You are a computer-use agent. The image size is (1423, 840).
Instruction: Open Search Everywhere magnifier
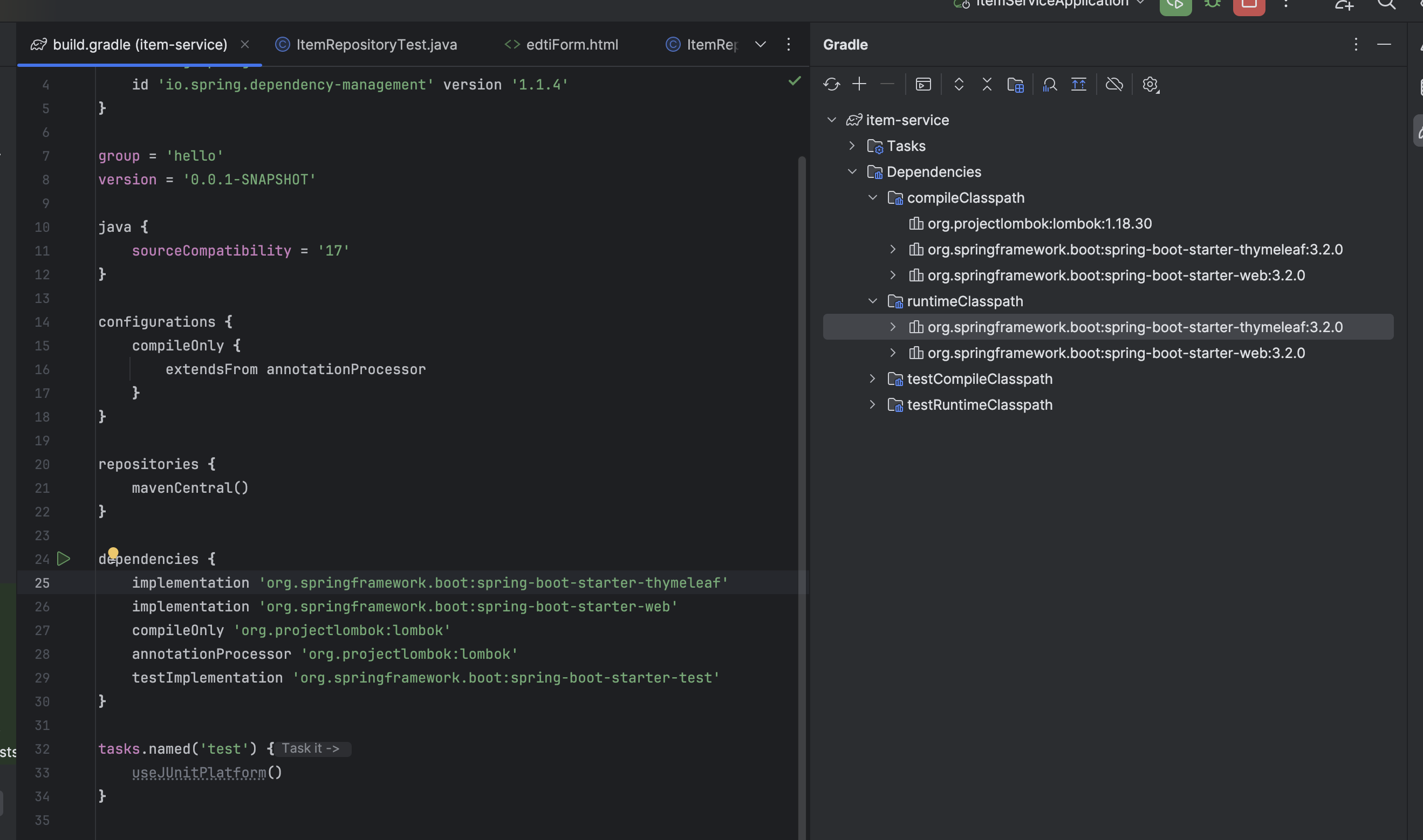tap(1387, 4)
